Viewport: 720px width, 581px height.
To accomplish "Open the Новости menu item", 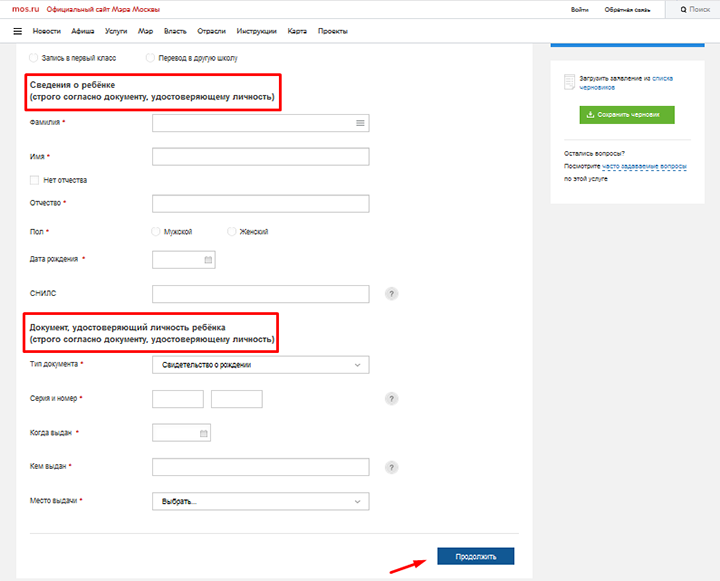I will pos(47,31).
